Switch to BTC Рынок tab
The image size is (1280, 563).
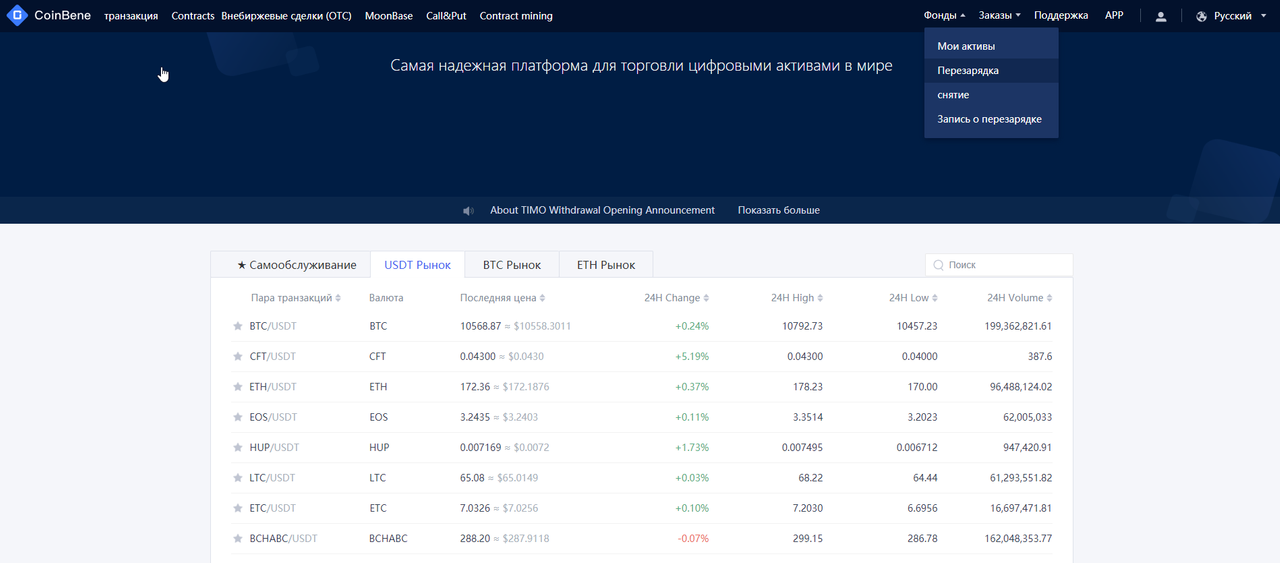(512, 265)
